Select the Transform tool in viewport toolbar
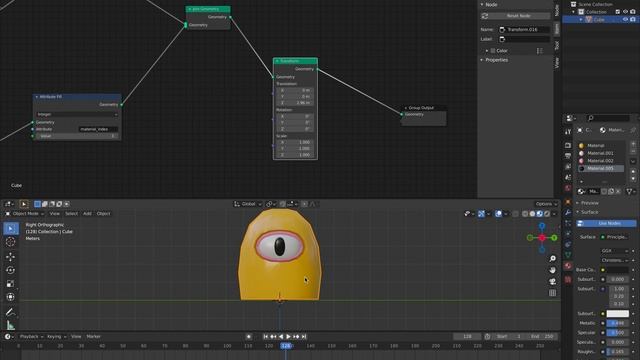The width and height of the screenshot is (640, 360). (x=11, y=297)
